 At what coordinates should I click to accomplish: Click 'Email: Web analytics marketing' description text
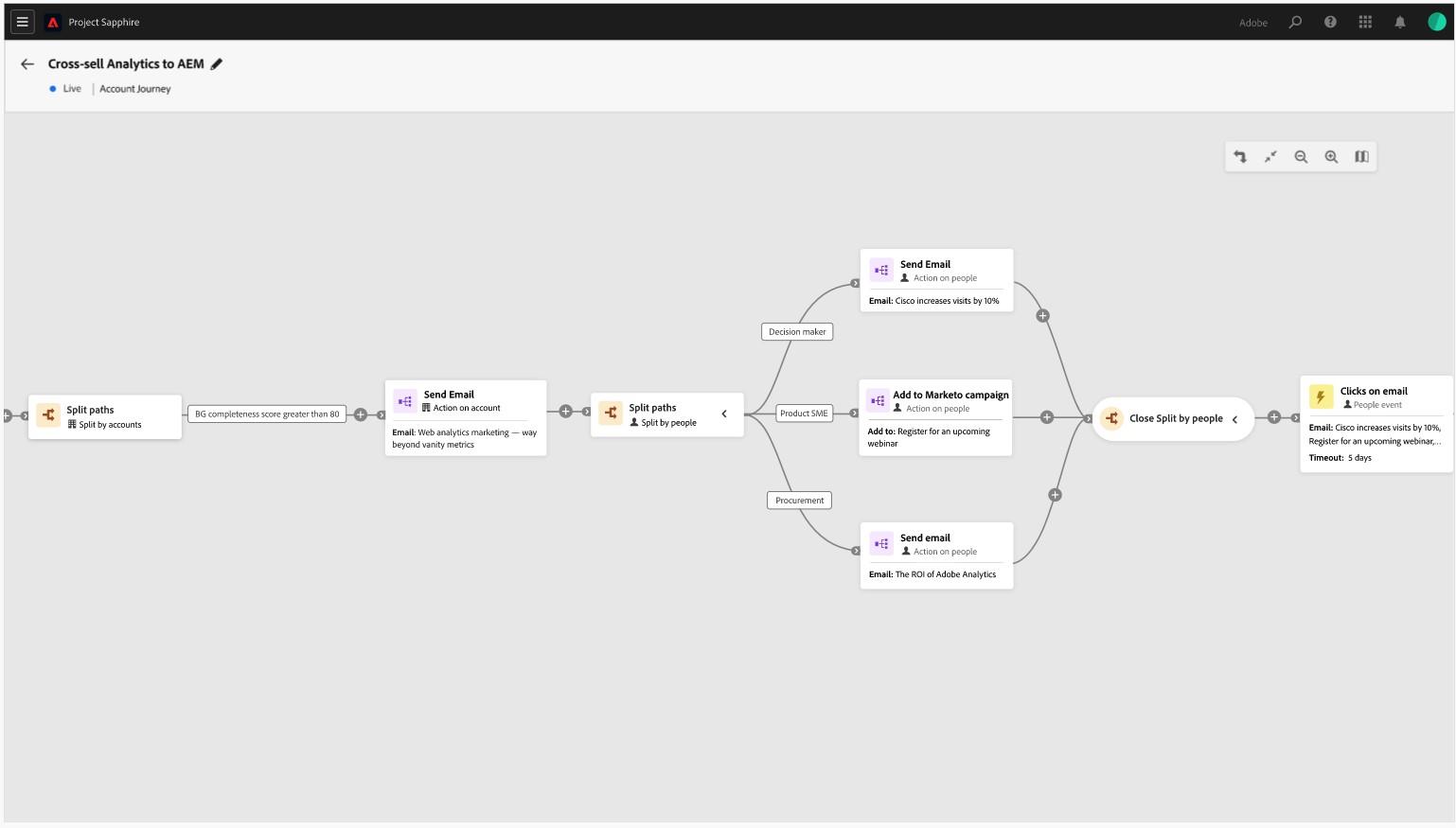click(x=464, y=438)
